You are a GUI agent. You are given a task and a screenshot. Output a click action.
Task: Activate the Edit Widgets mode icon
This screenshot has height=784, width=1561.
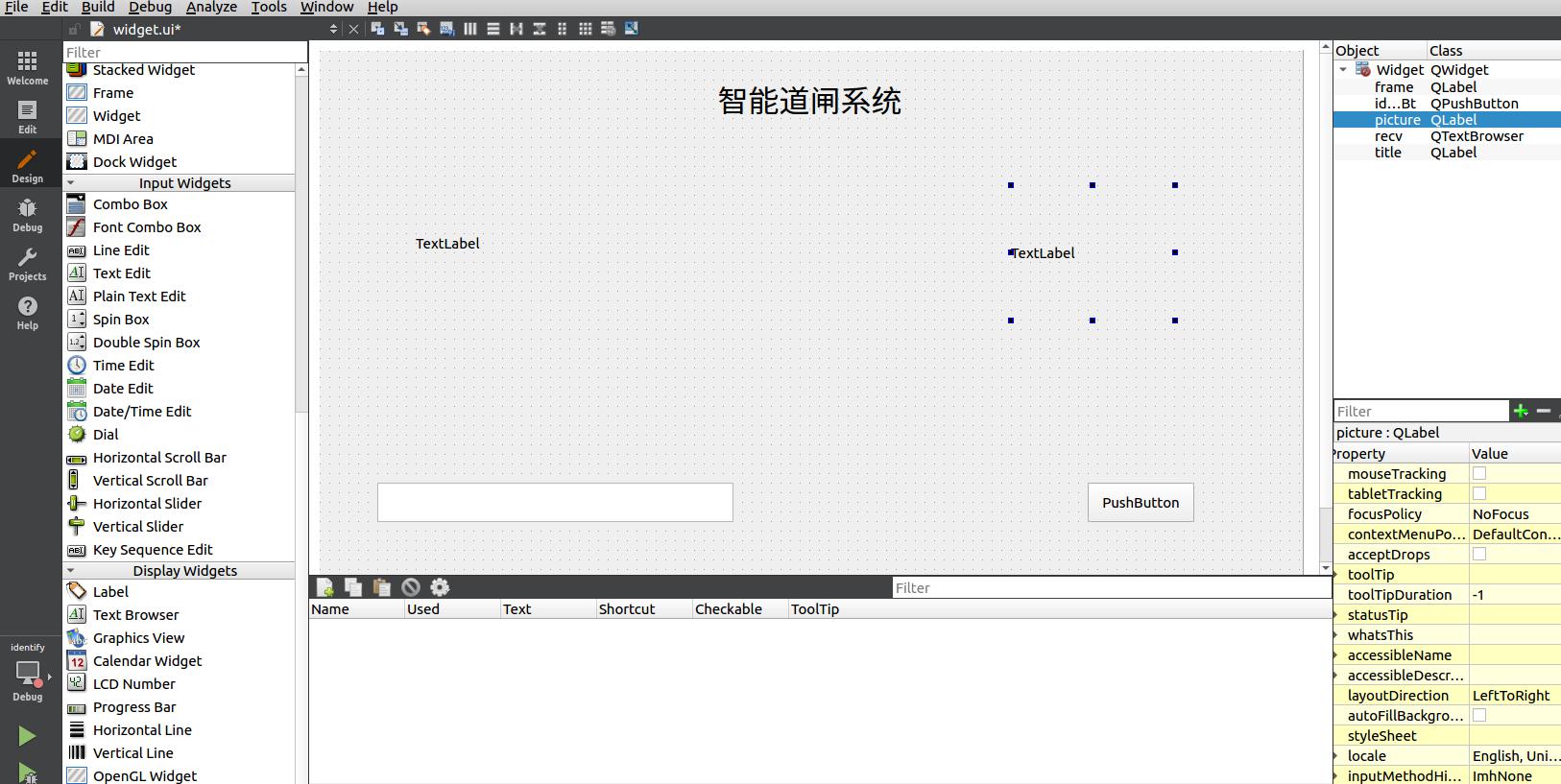(378, 29)
